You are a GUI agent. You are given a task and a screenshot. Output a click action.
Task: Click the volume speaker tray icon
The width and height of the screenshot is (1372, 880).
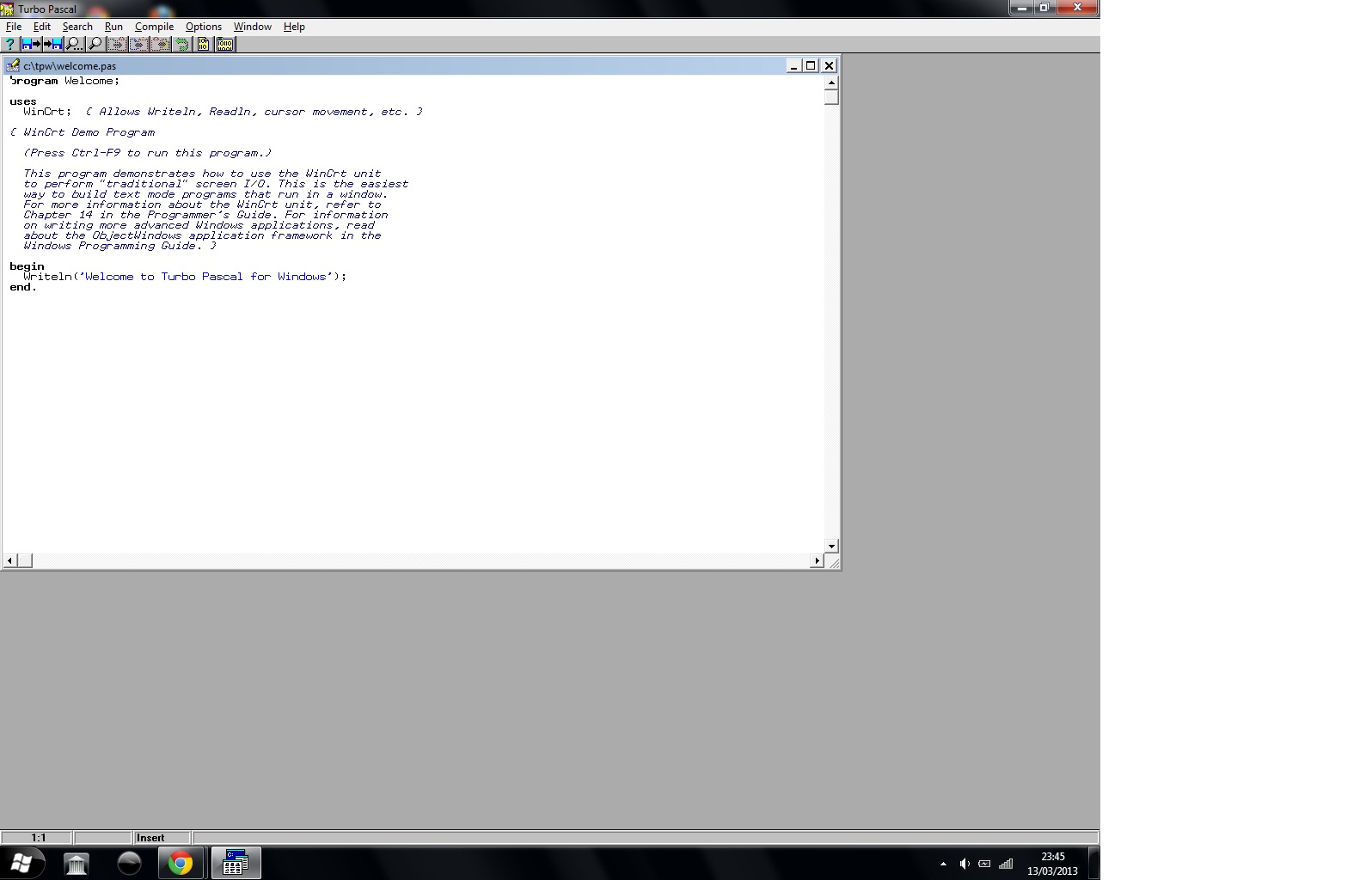pos(965,864)
